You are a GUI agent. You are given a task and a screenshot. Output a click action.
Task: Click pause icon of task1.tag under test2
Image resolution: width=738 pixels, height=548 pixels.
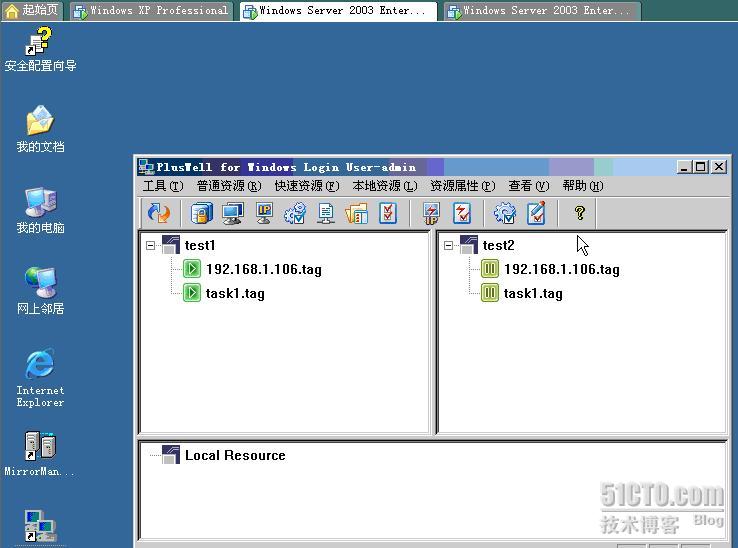pyautogui.click(x=490, y=293)
